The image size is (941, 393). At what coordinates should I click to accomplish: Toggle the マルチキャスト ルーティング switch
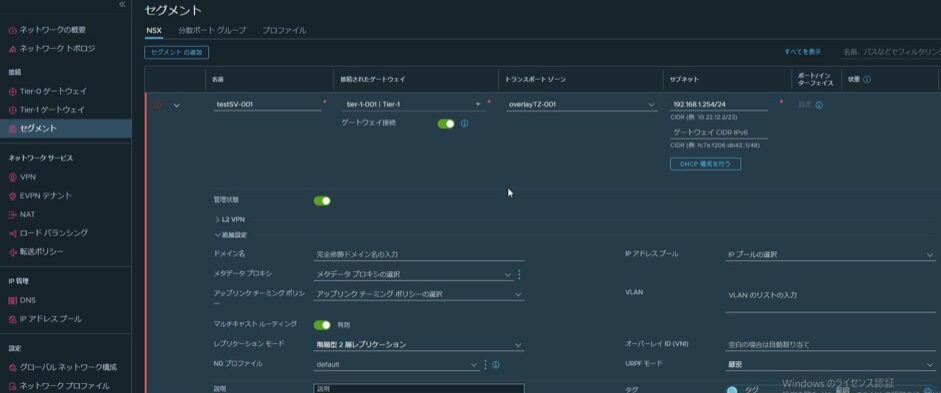coord(322,325)
